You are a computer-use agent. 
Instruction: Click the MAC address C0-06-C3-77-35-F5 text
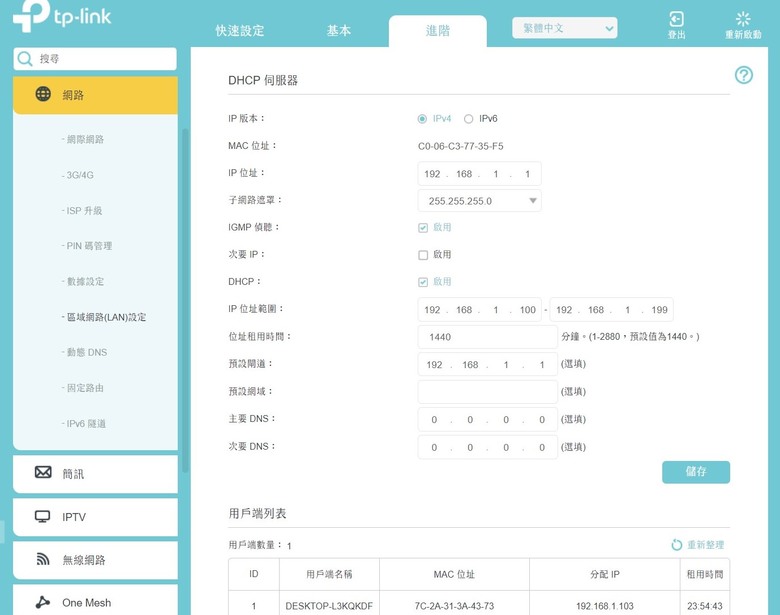pyautogui.click(x=461, y=146)
